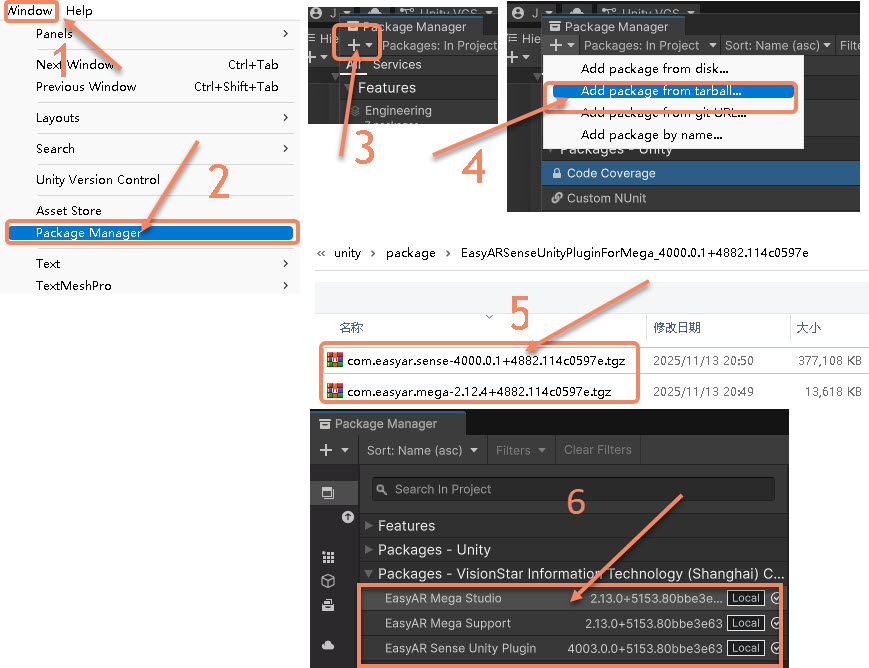
Task: Choose Add package from tarball
Action: [661, 91]
